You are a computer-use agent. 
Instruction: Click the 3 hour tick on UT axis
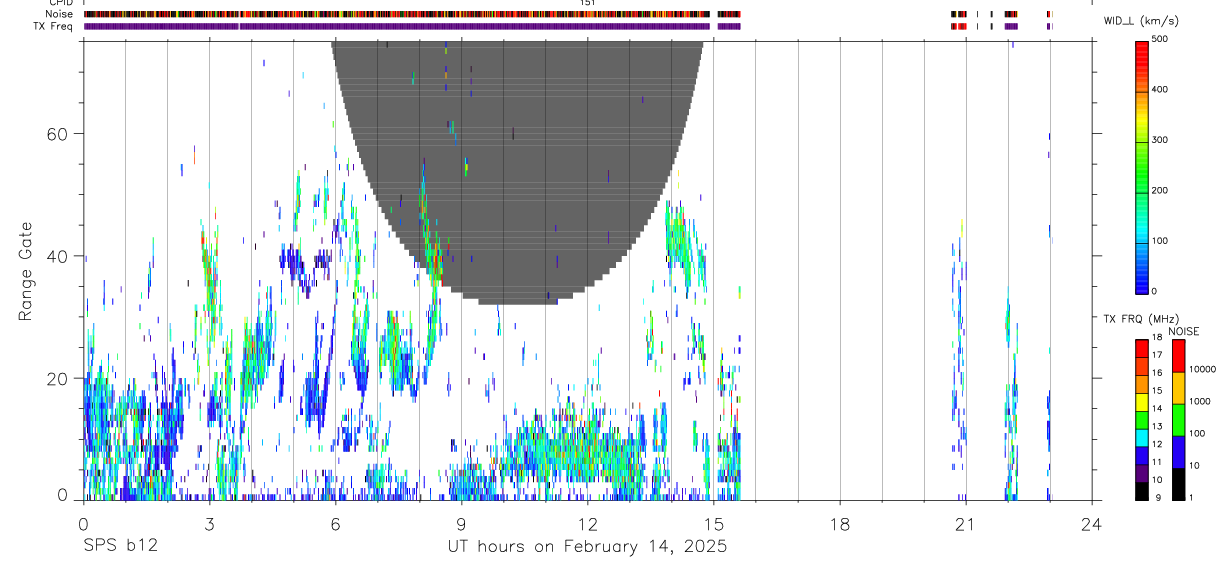point(209,523)
